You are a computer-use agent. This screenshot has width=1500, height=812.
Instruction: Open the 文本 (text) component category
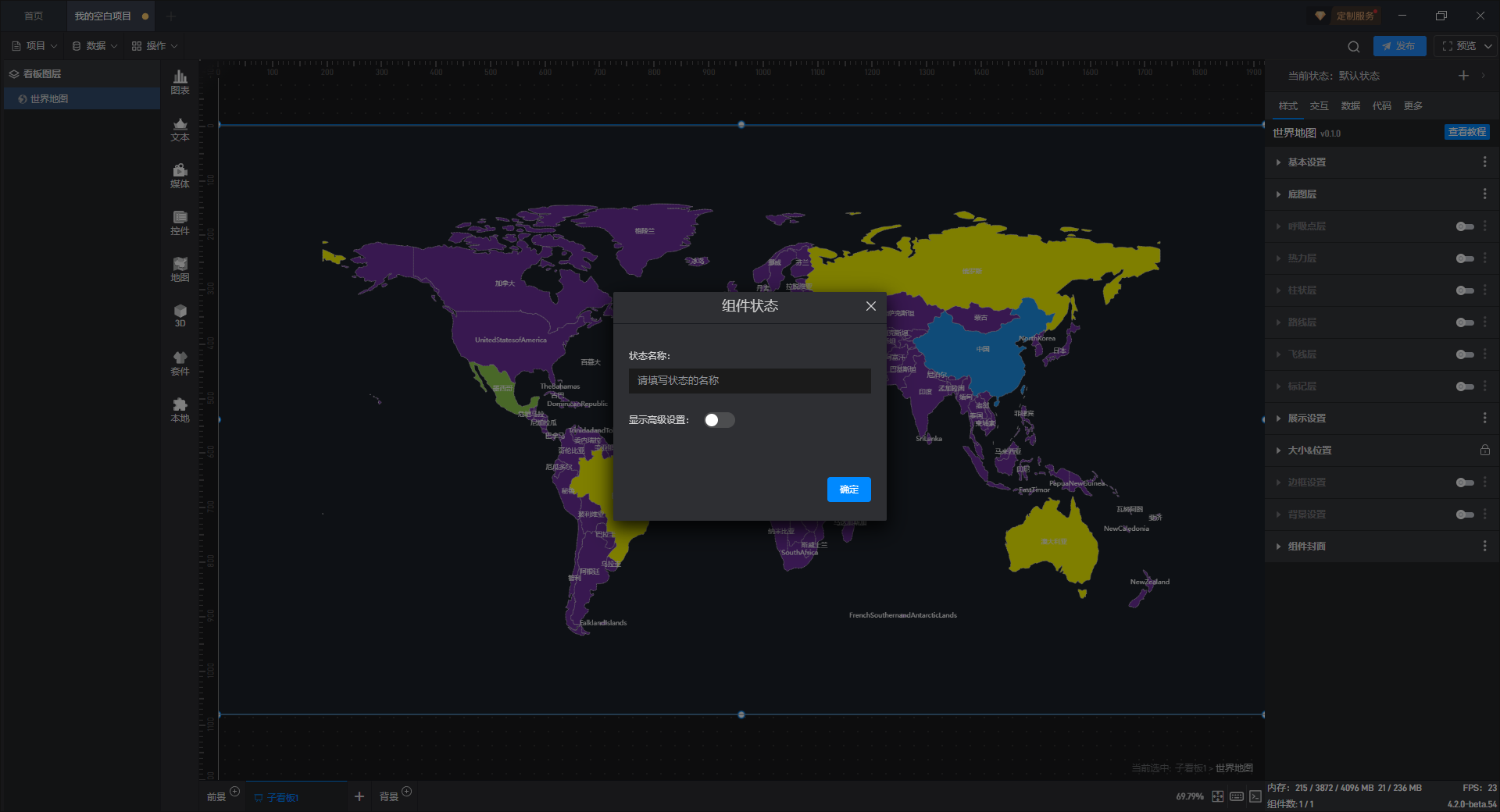tap(180, 129)
